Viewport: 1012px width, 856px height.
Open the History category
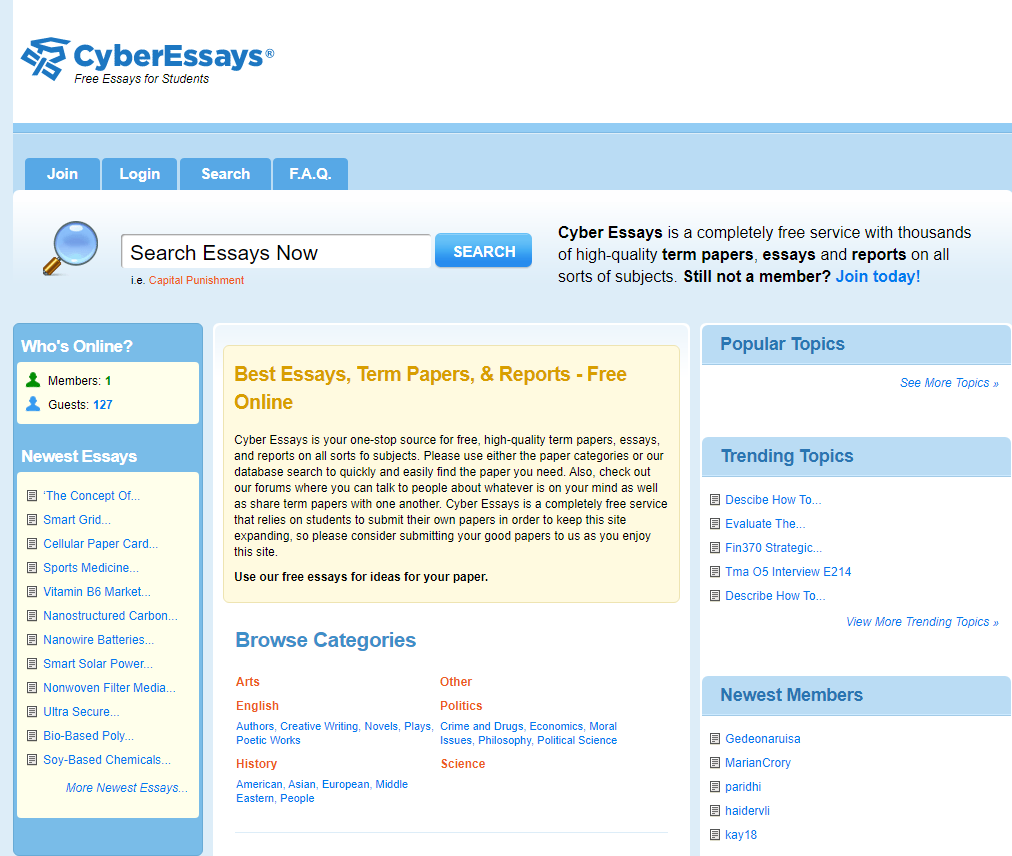coord(256,764)
